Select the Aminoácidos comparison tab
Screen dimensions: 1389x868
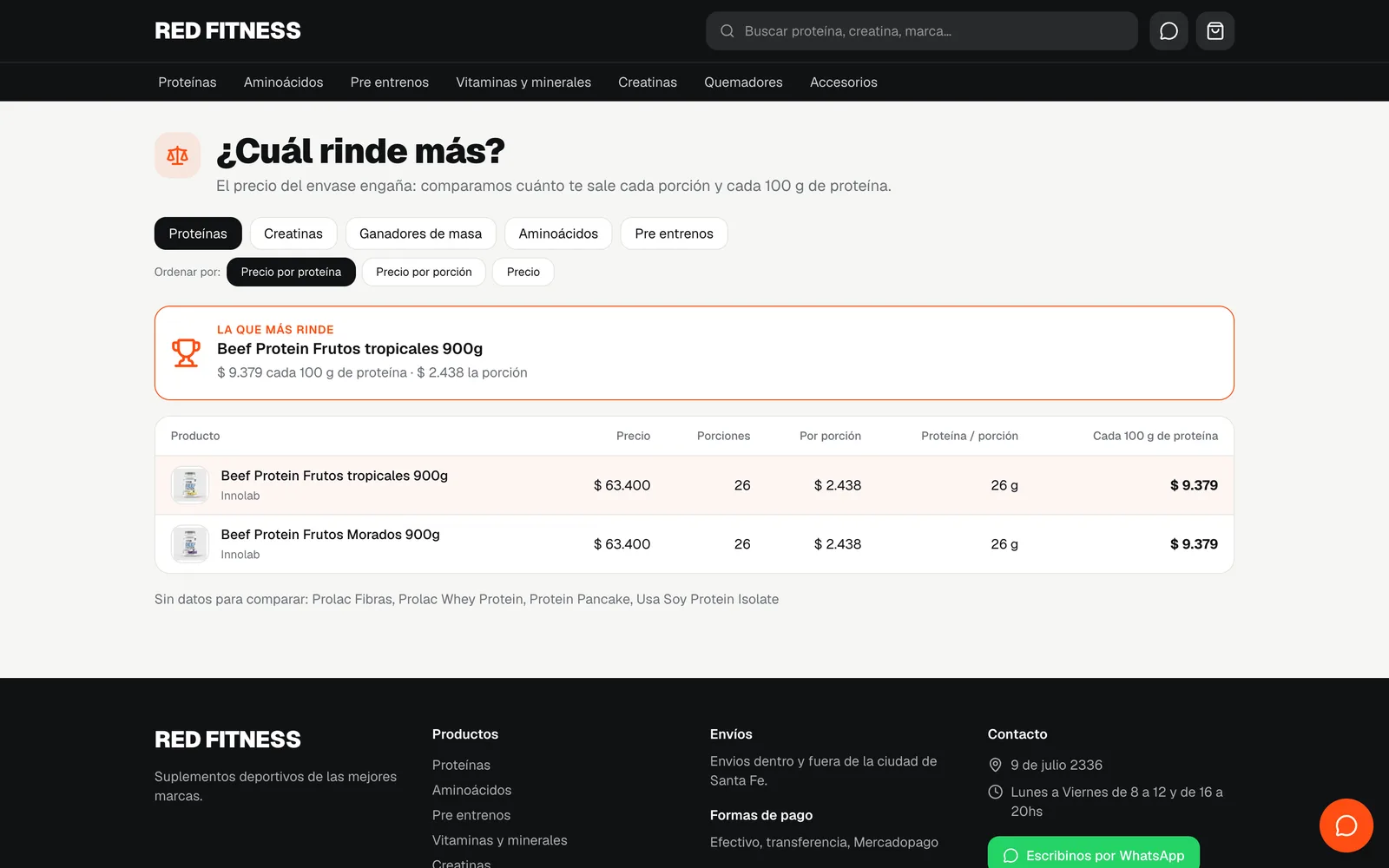pos(558,233)
